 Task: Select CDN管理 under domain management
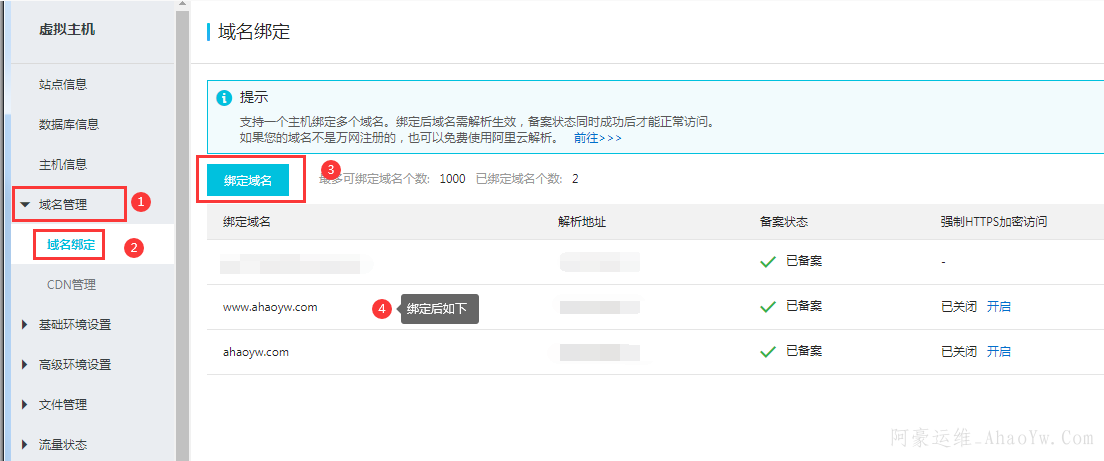pyautogui.click(x=71, y=285)
